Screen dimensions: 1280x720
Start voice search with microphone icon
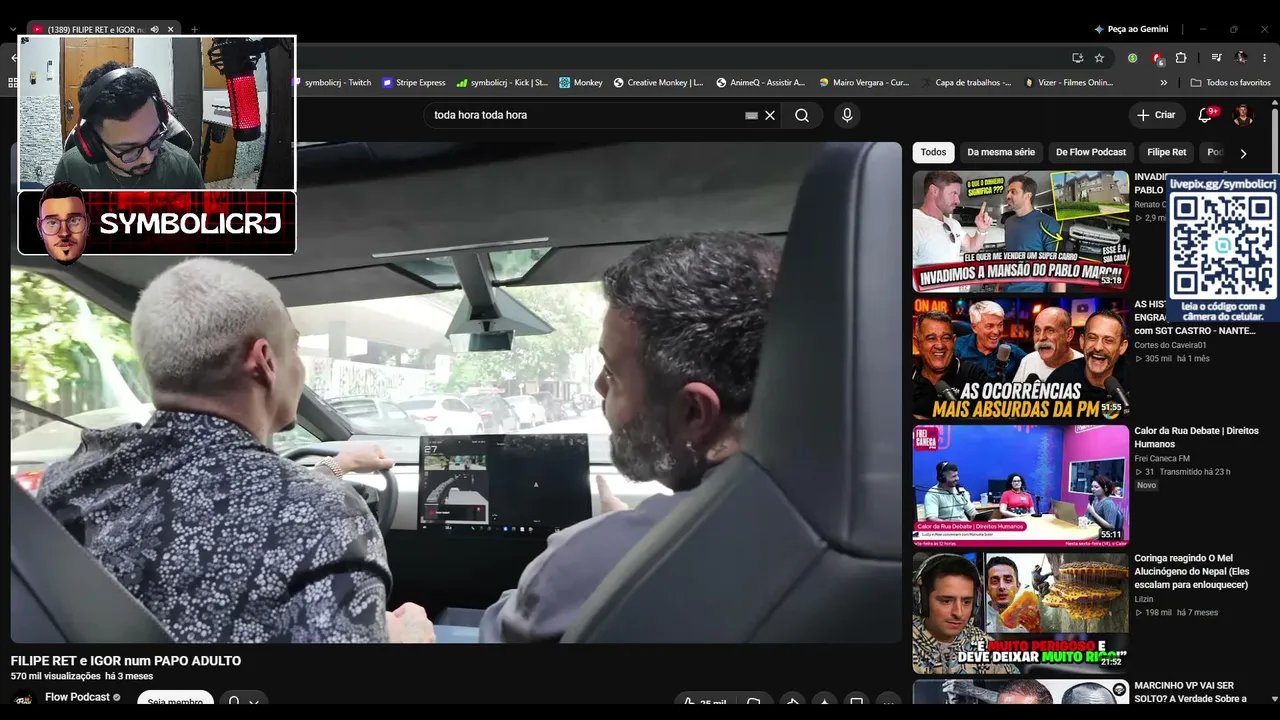(x=847, y=115)
